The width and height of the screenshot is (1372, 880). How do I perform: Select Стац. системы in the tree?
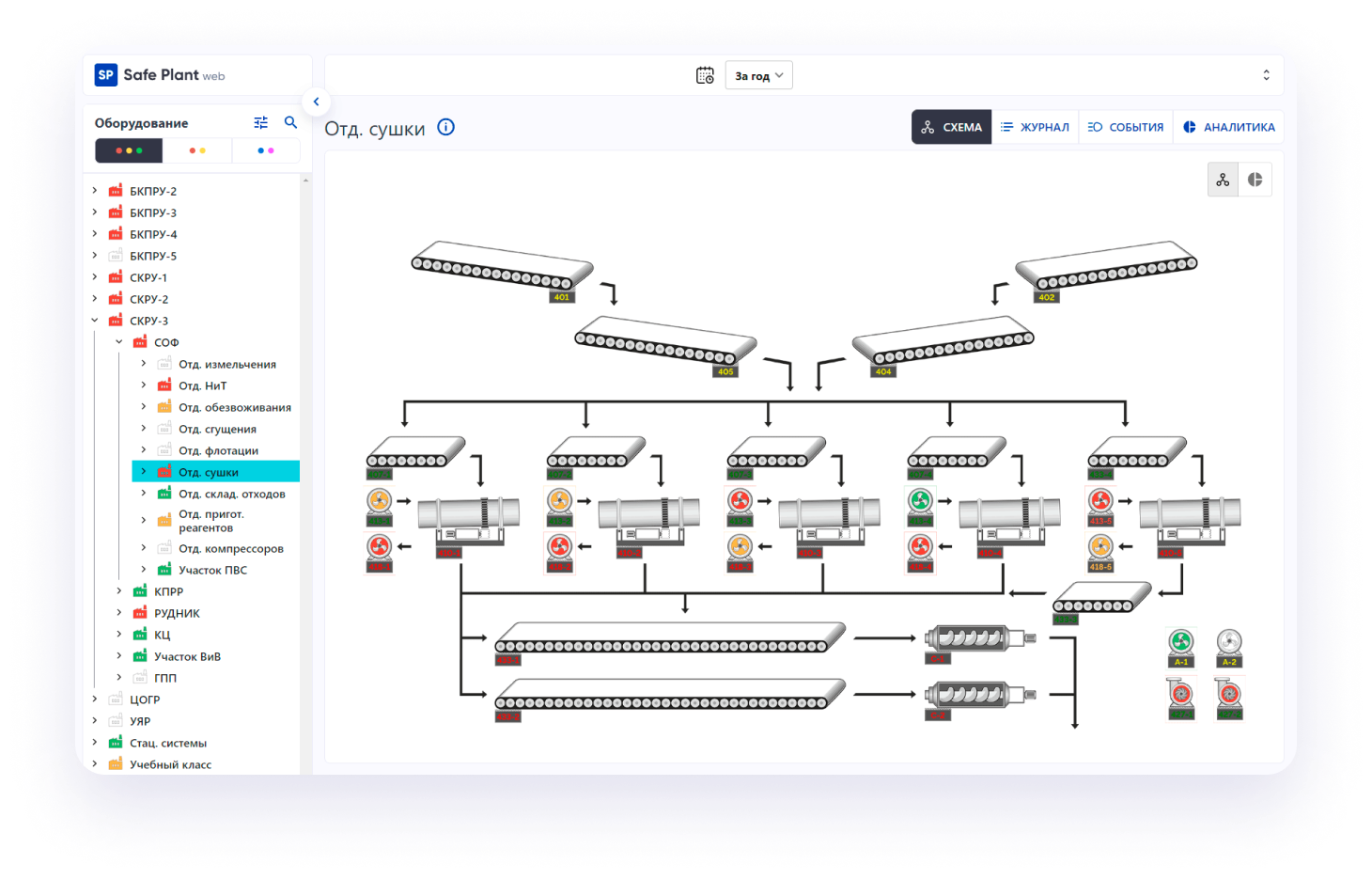(x=168, y=743)
